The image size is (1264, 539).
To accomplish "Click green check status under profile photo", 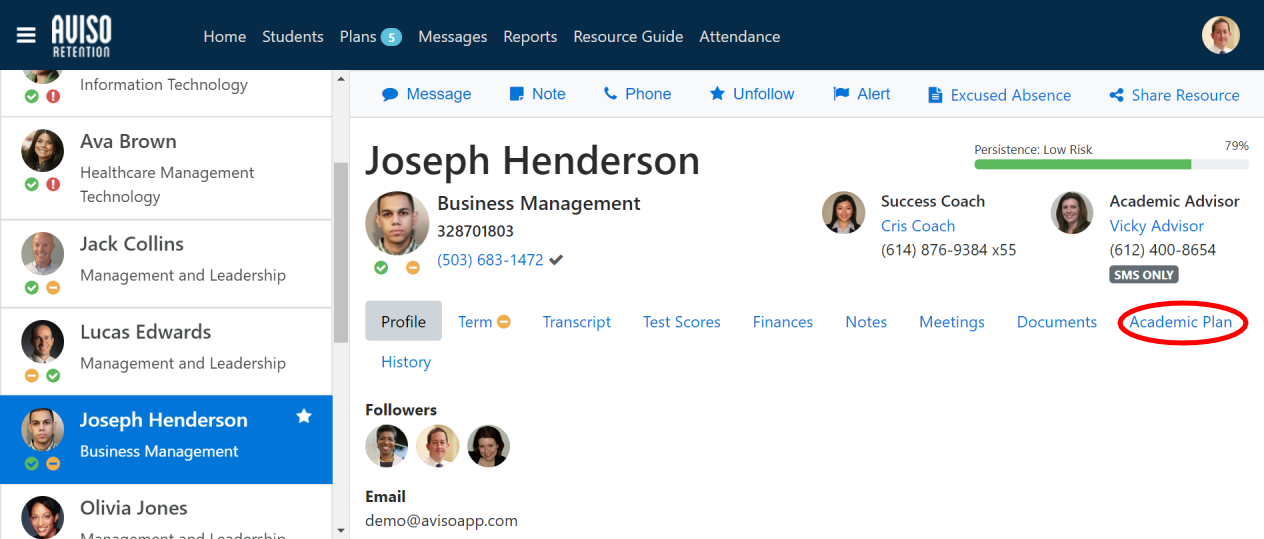I will tap(381, 267).
